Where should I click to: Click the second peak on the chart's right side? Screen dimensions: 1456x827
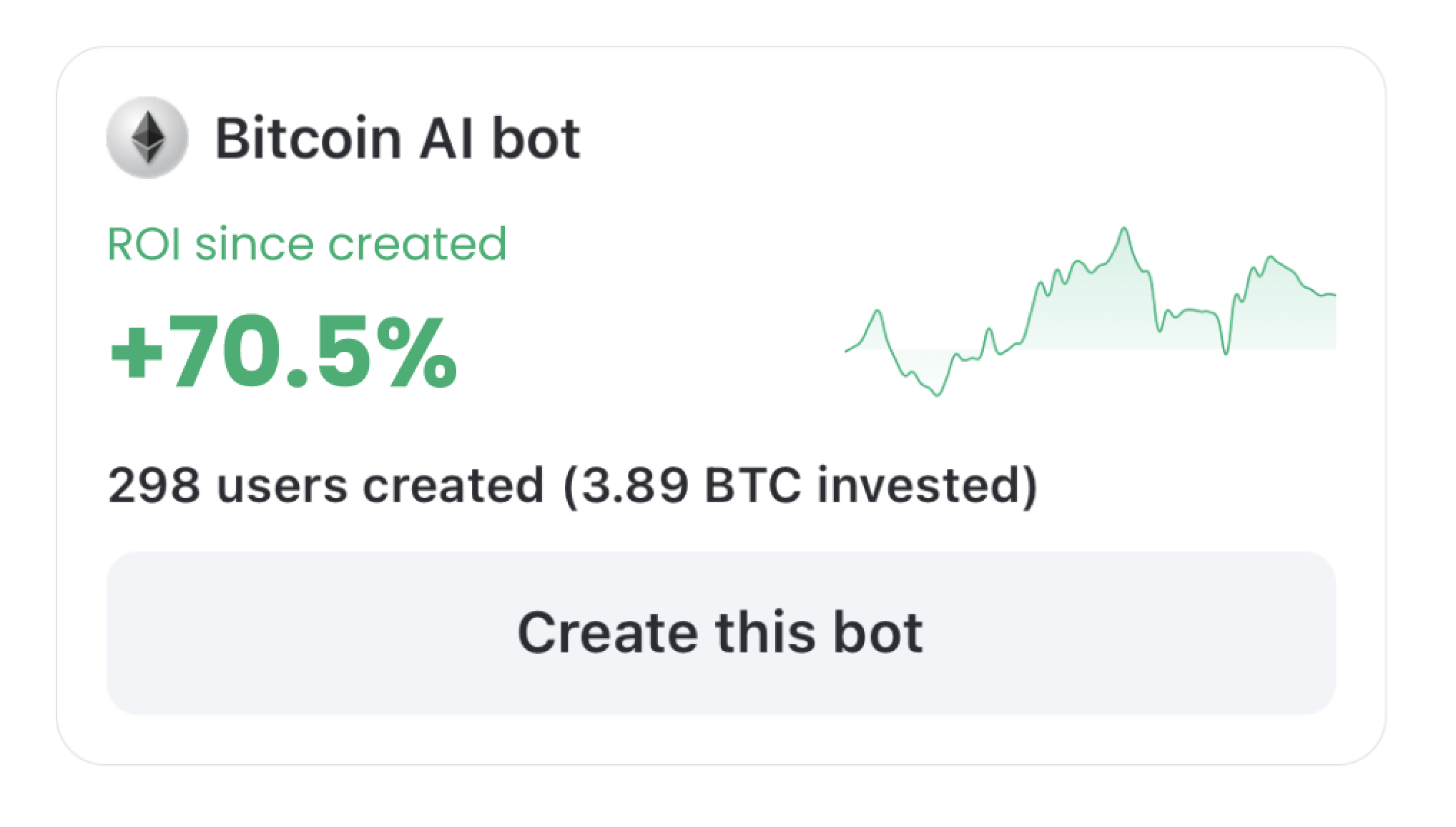coord(1270,258)
